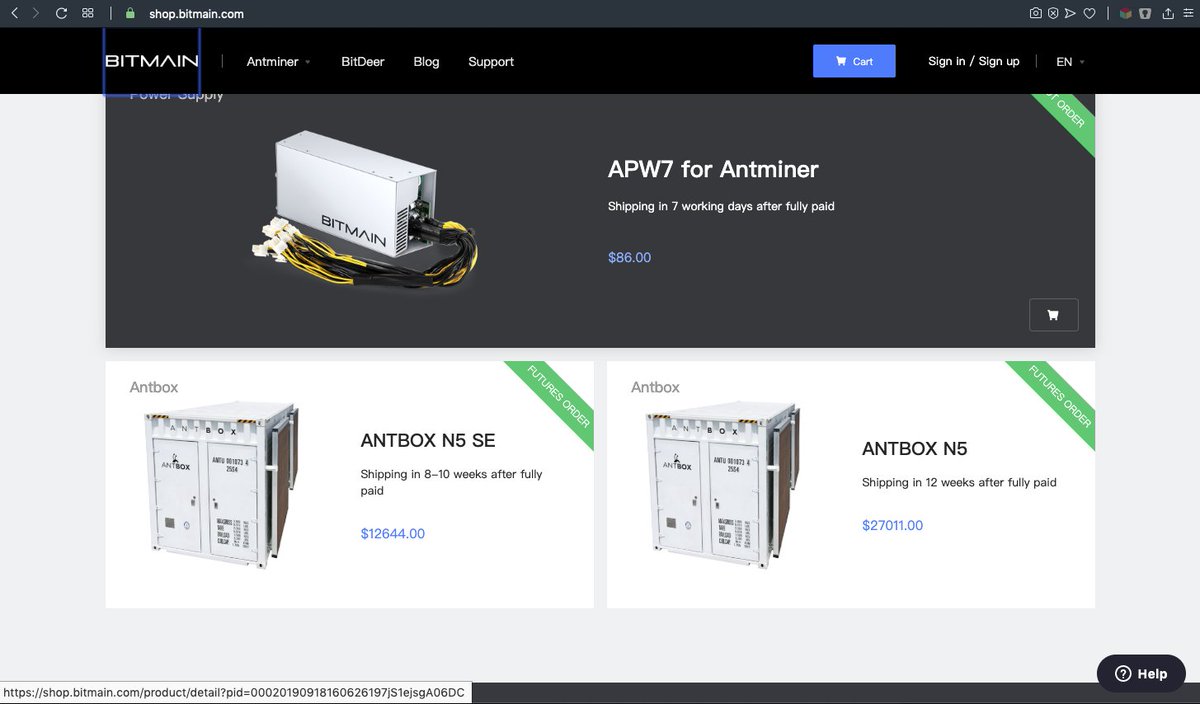
Task: Expand the EN language dropdown
Action: tap(1070, 62)
